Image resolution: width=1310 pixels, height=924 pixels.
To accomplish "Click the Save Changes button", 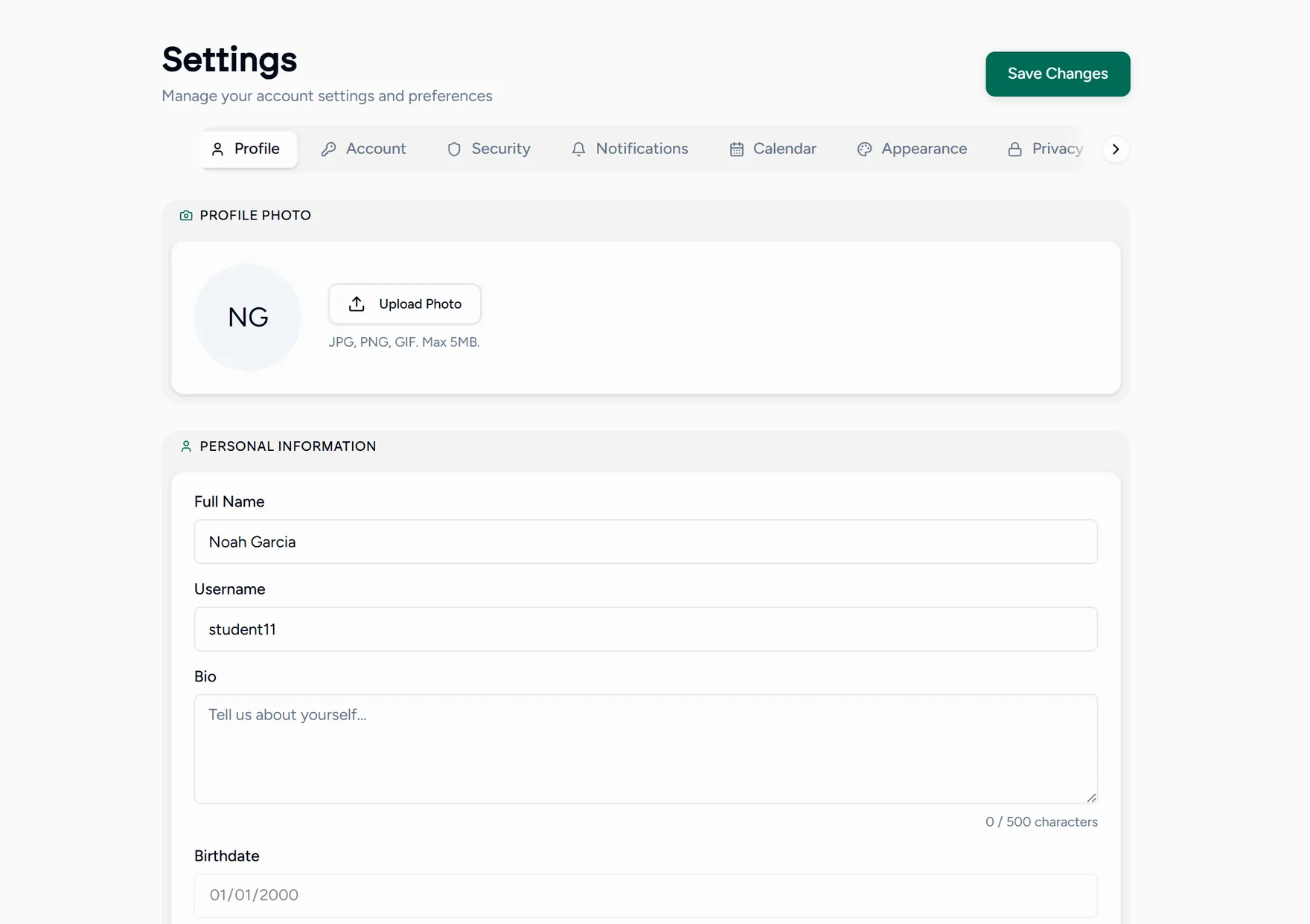I will [1058, 74].
